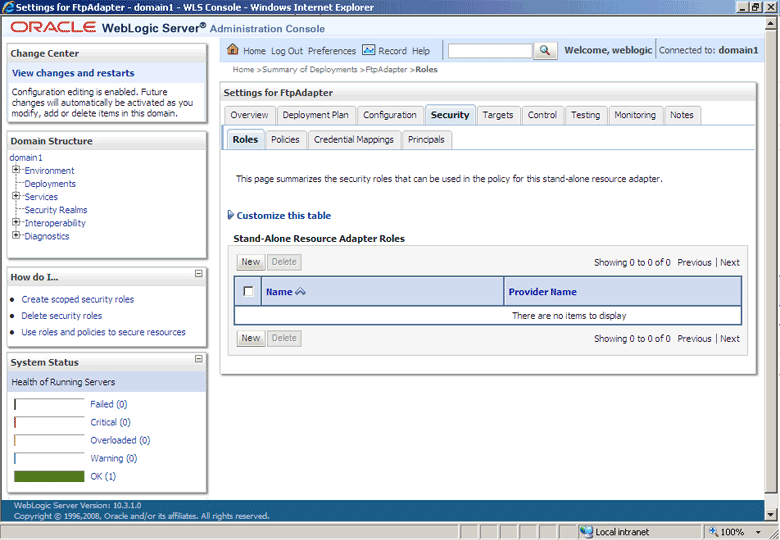Viewport: 780px width, 540px height.
Task: Open the Preferences link
Action: point(332,51)
